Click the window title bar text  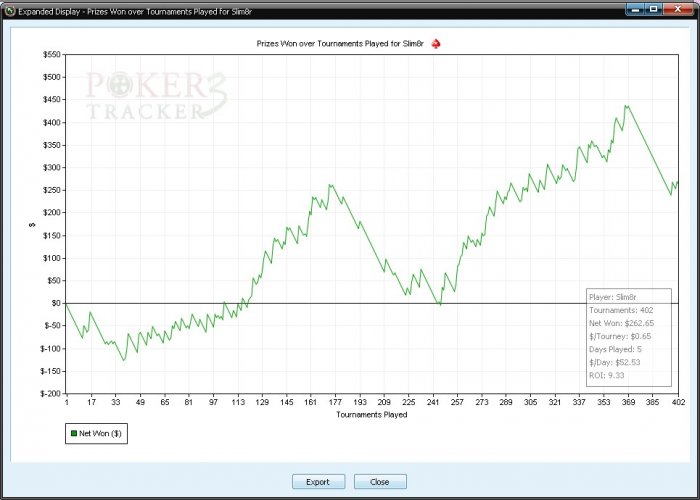(135, 11)
